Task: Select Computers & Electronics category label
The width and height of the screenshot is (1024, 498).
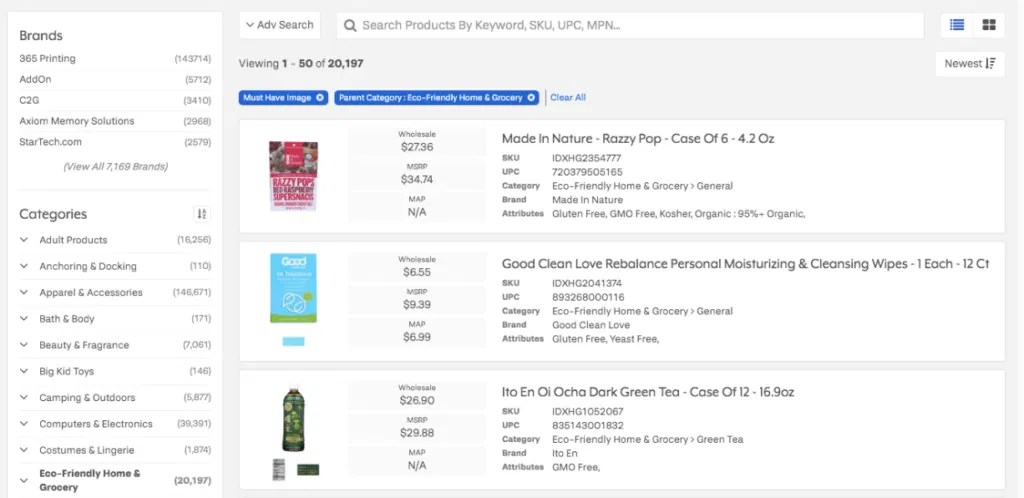Action: pos(96,424)
